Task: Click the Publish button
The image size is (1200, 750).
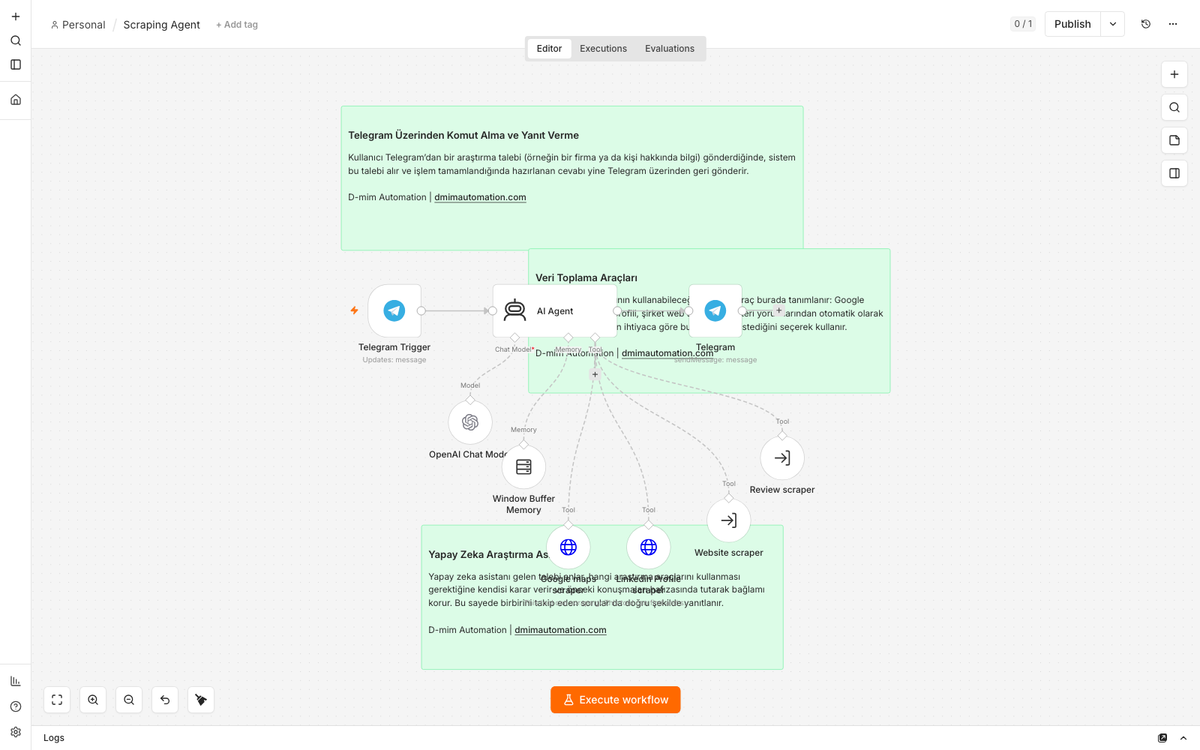Action: coord(1072,24)
